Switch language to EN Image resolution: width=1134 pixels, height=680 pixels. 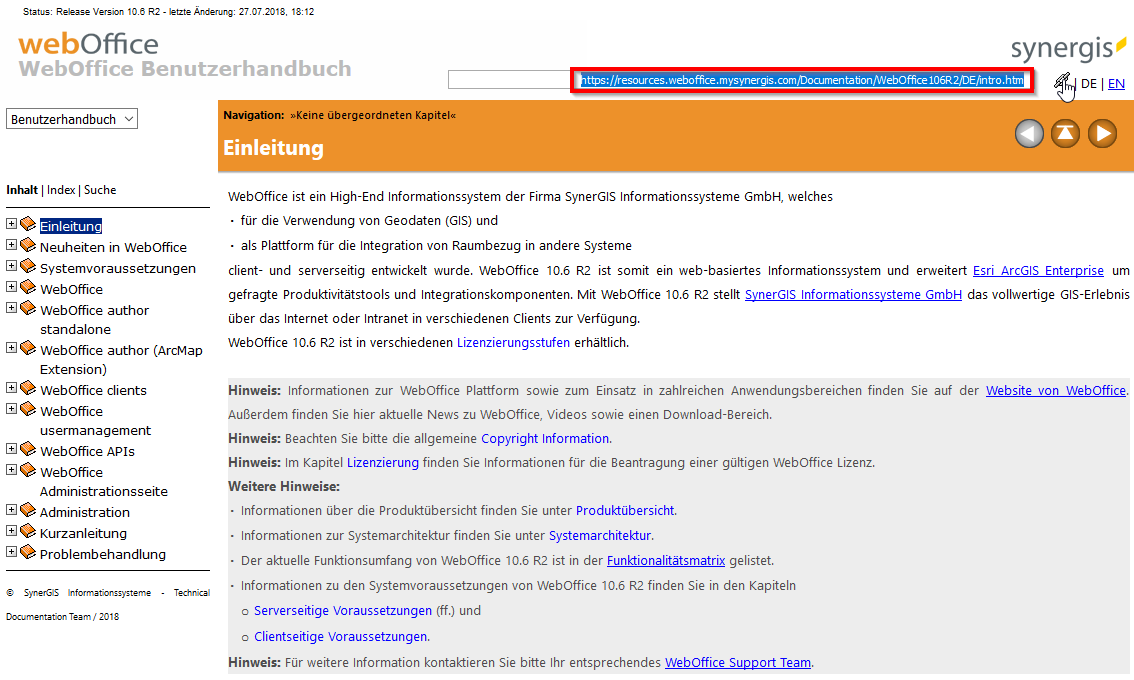tap(1116, 84)
